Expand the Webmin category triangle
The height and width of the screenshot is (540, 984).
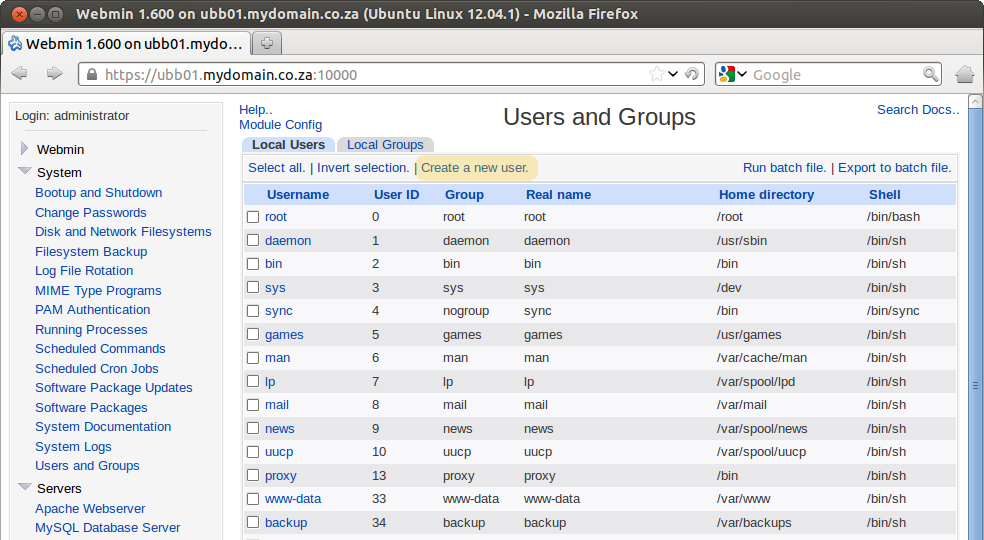[x=24, y=148]
